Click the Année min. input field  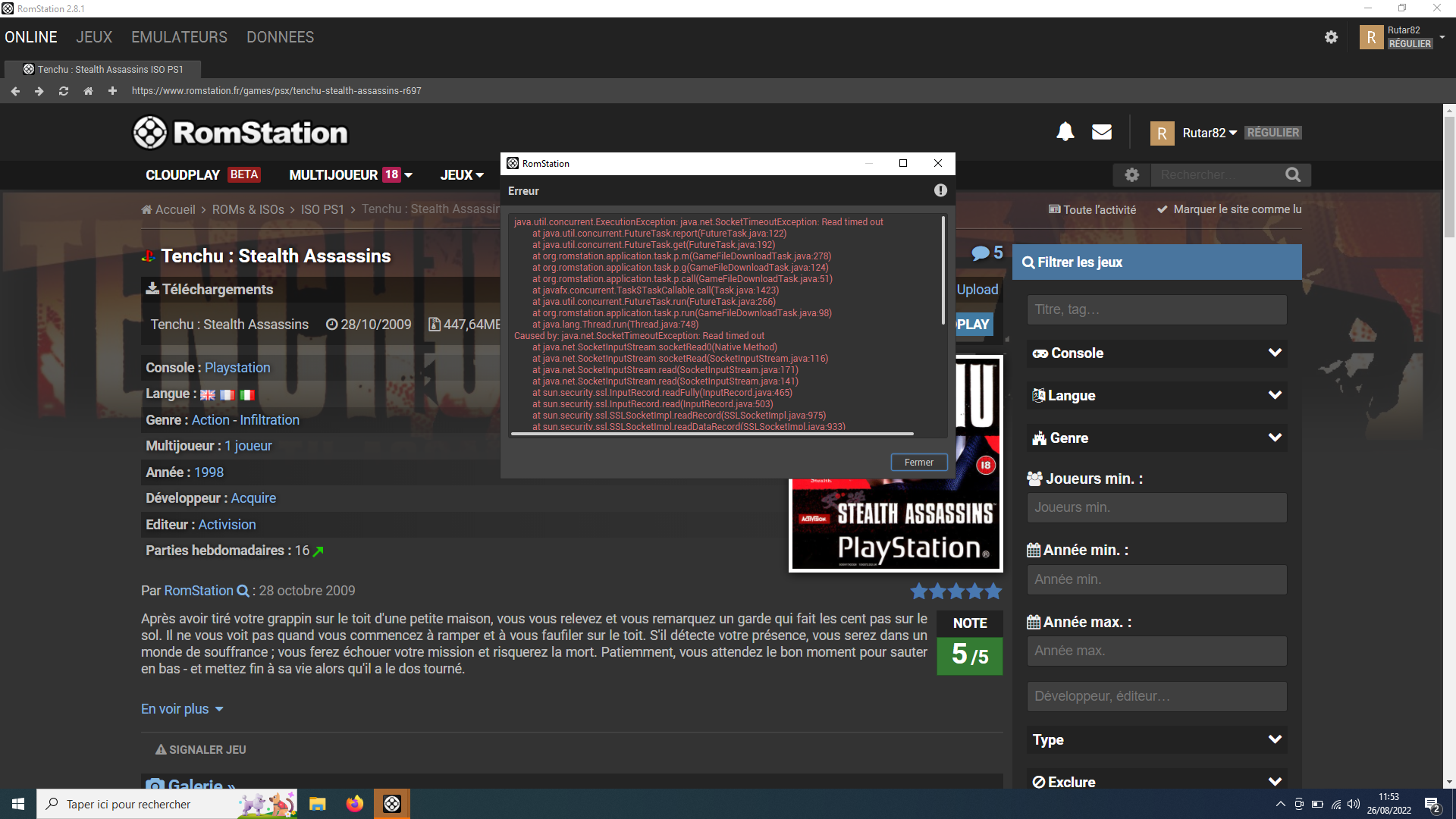[x=1156, y=579]
